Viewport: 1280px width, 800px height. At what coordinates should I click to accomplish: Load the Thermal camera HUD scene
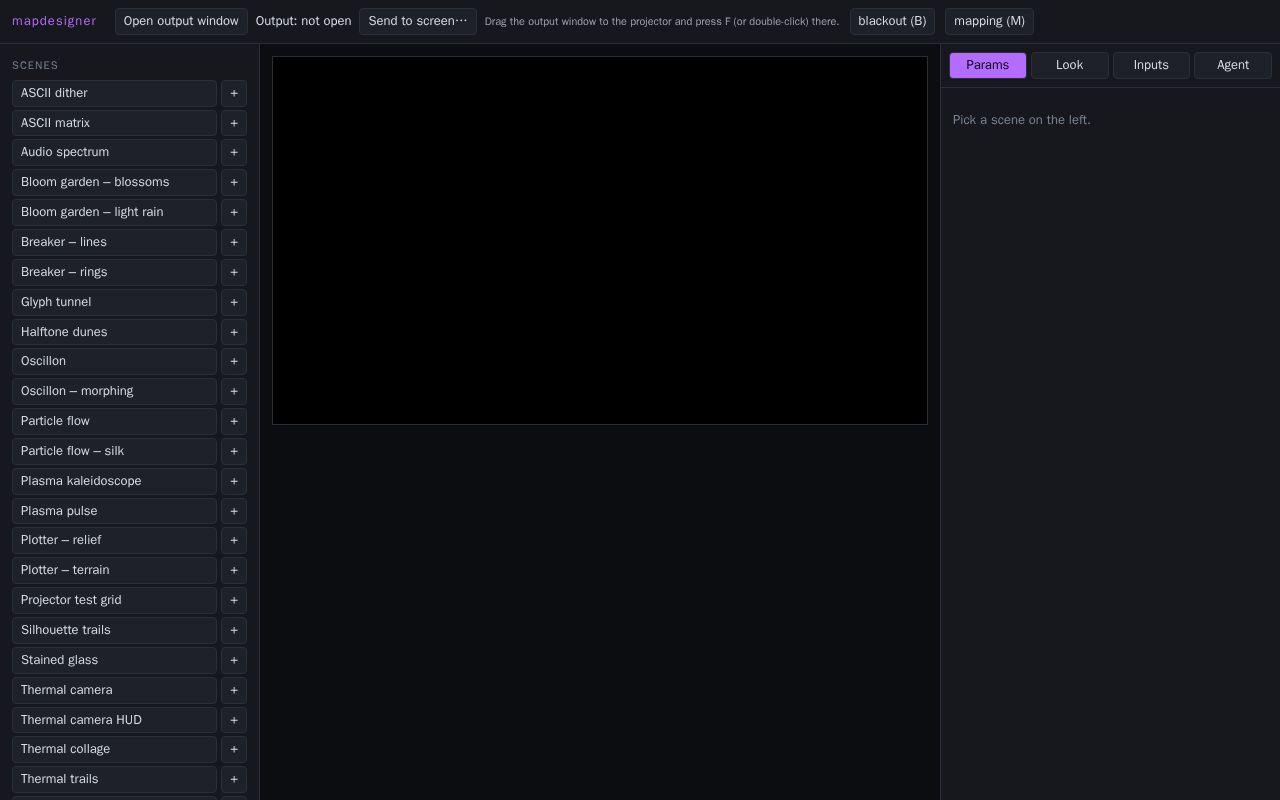click(114, 720)
